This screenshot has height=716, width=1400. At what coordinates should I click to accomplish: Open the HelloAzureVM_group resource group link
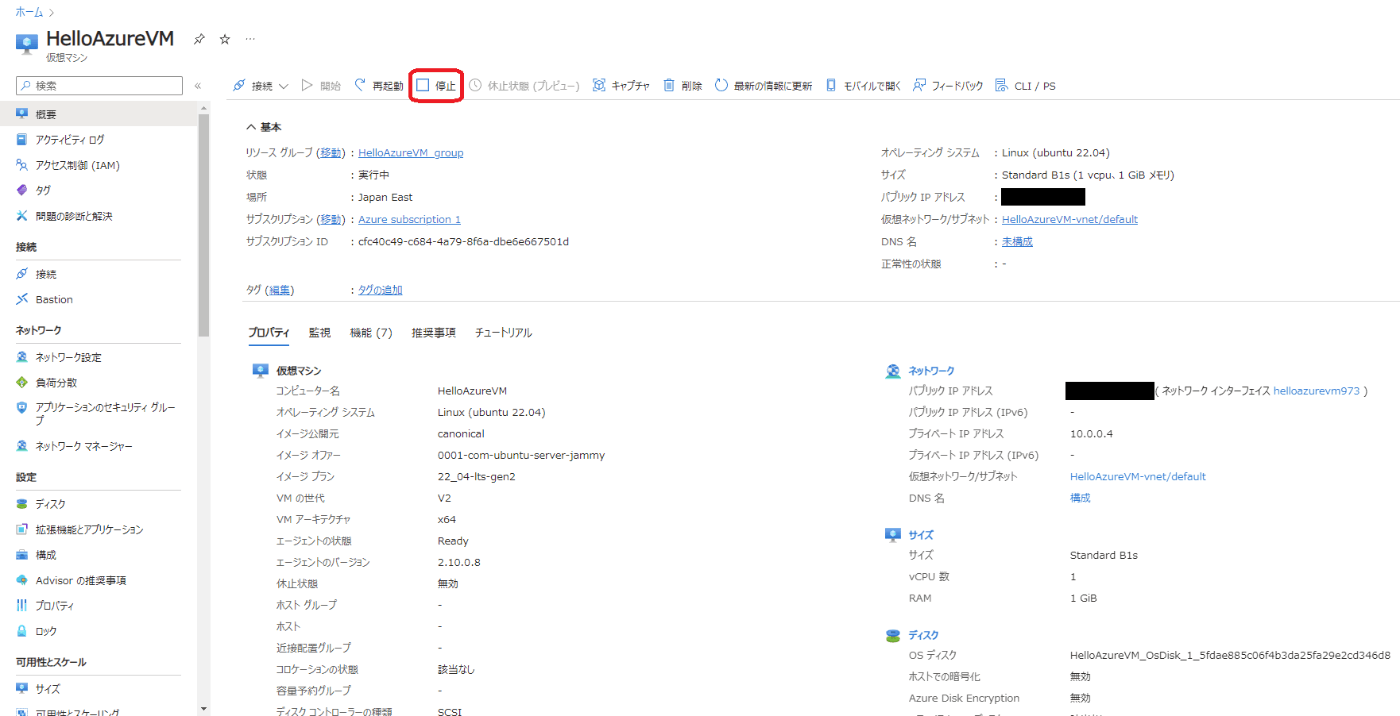pyautogui.click(x=410, y=153)
